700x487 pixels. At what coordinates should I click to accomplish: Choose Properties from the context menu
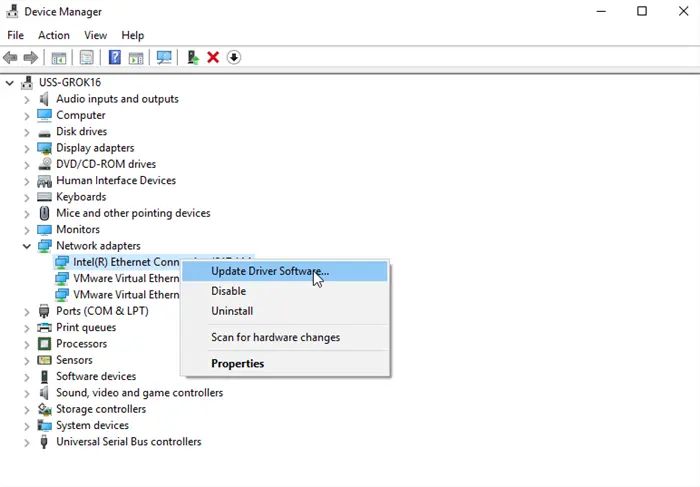pyautogui.click(x=284, y=364)
